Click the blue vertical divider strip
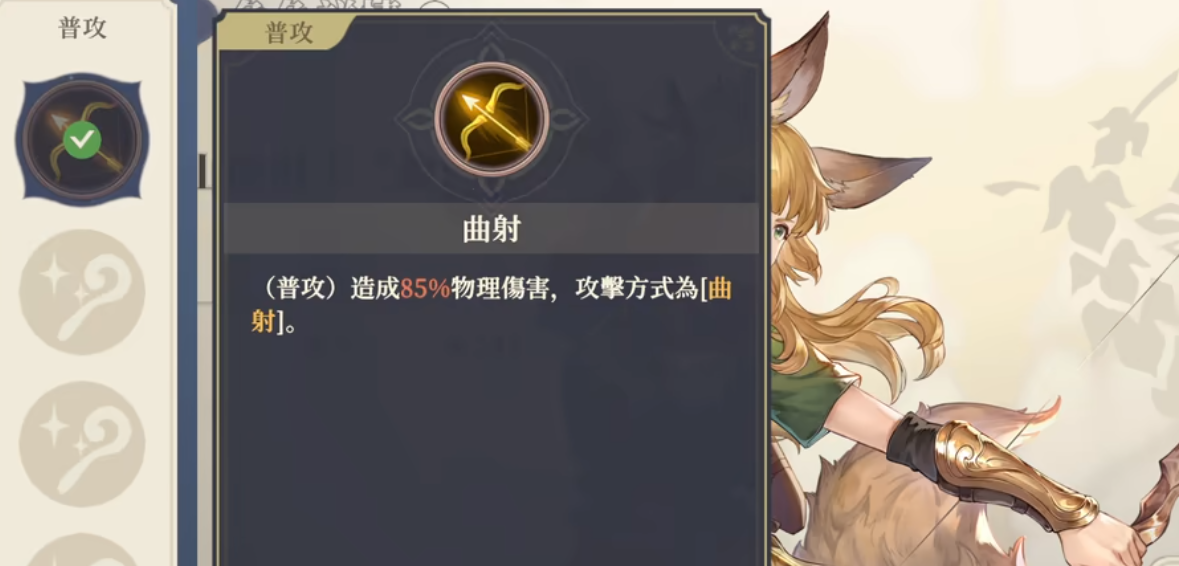This screenshot has height=566, width=1179. 187,283
